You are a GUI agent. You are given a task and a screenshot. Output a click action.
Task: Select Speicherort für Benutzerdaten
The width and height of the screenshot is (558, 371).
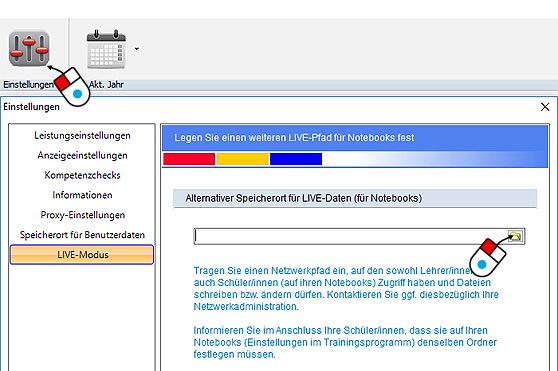point(82,235)
